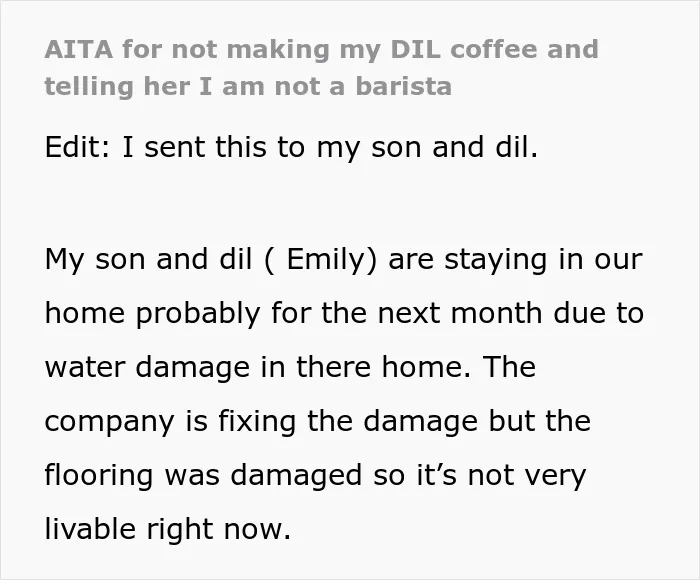The width and height of the screenshot is (700, 580).
Task: Click the word "barista" in the title
Action: point(404,86)
